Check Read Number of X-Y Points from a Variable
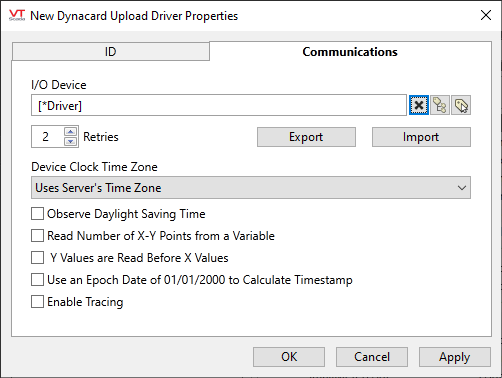Screen dimensions: 502x378 [37, 236]
